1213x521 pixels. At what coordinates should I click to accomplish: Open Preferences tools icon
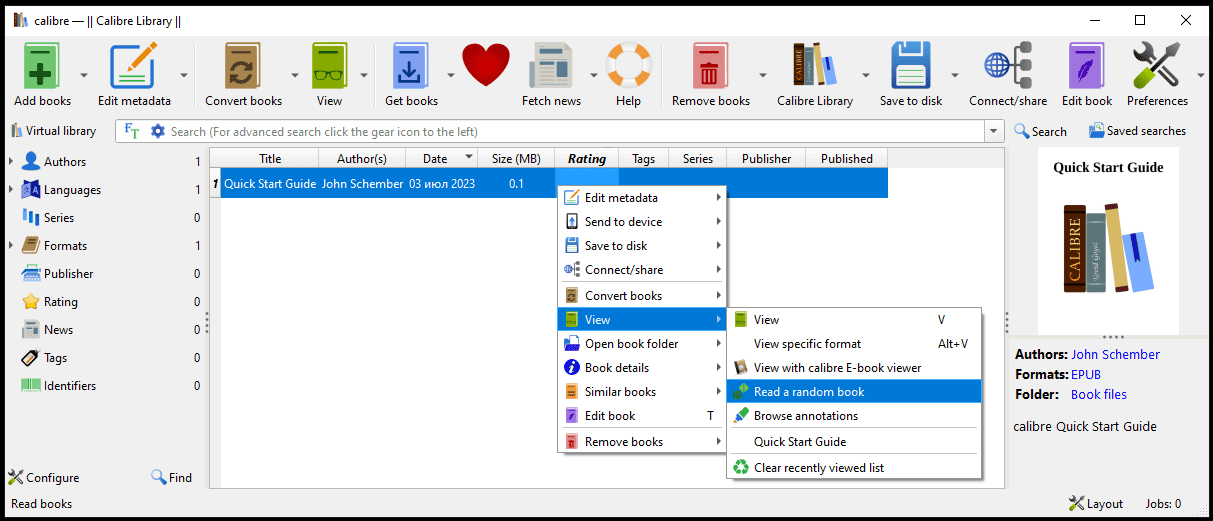coord(1157,67)
